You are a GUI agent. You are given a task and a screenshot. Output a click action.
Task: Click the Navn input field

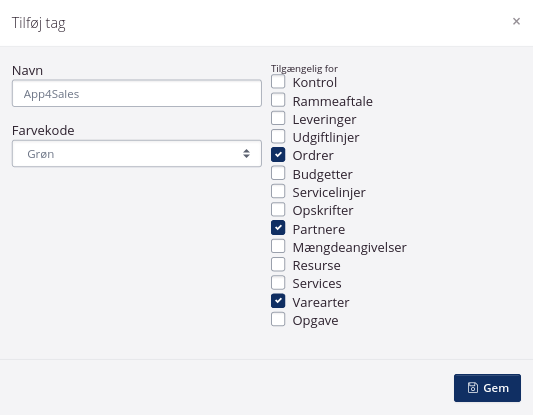pyautogui.click(x=137, y=93)
